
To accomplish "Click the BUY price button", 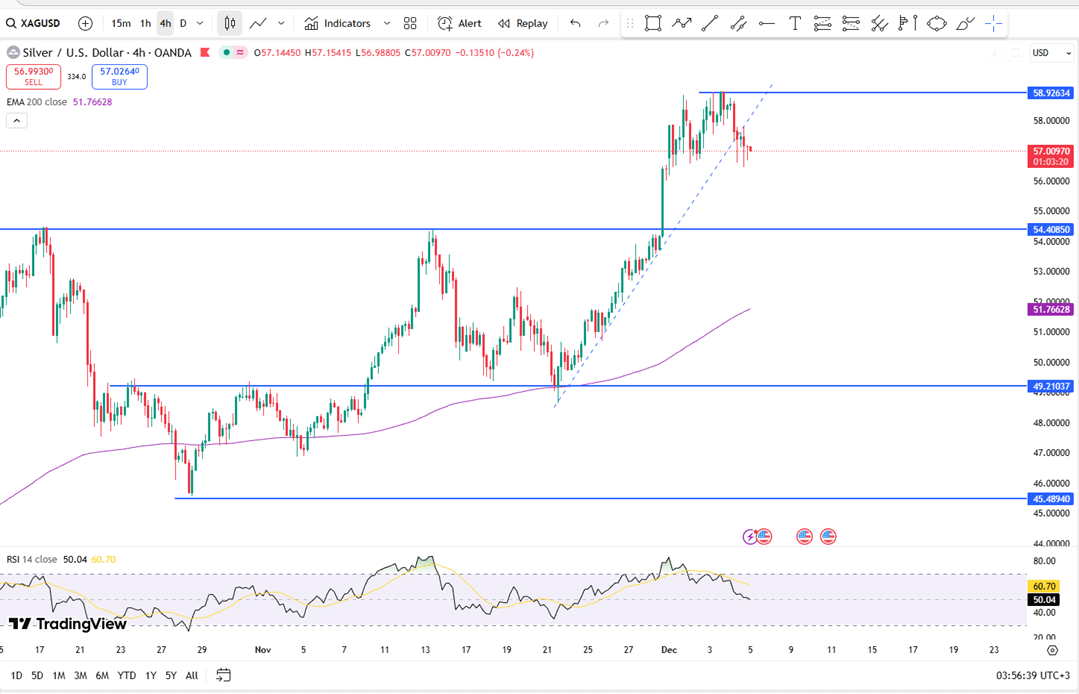I will [x=119, y=77].
